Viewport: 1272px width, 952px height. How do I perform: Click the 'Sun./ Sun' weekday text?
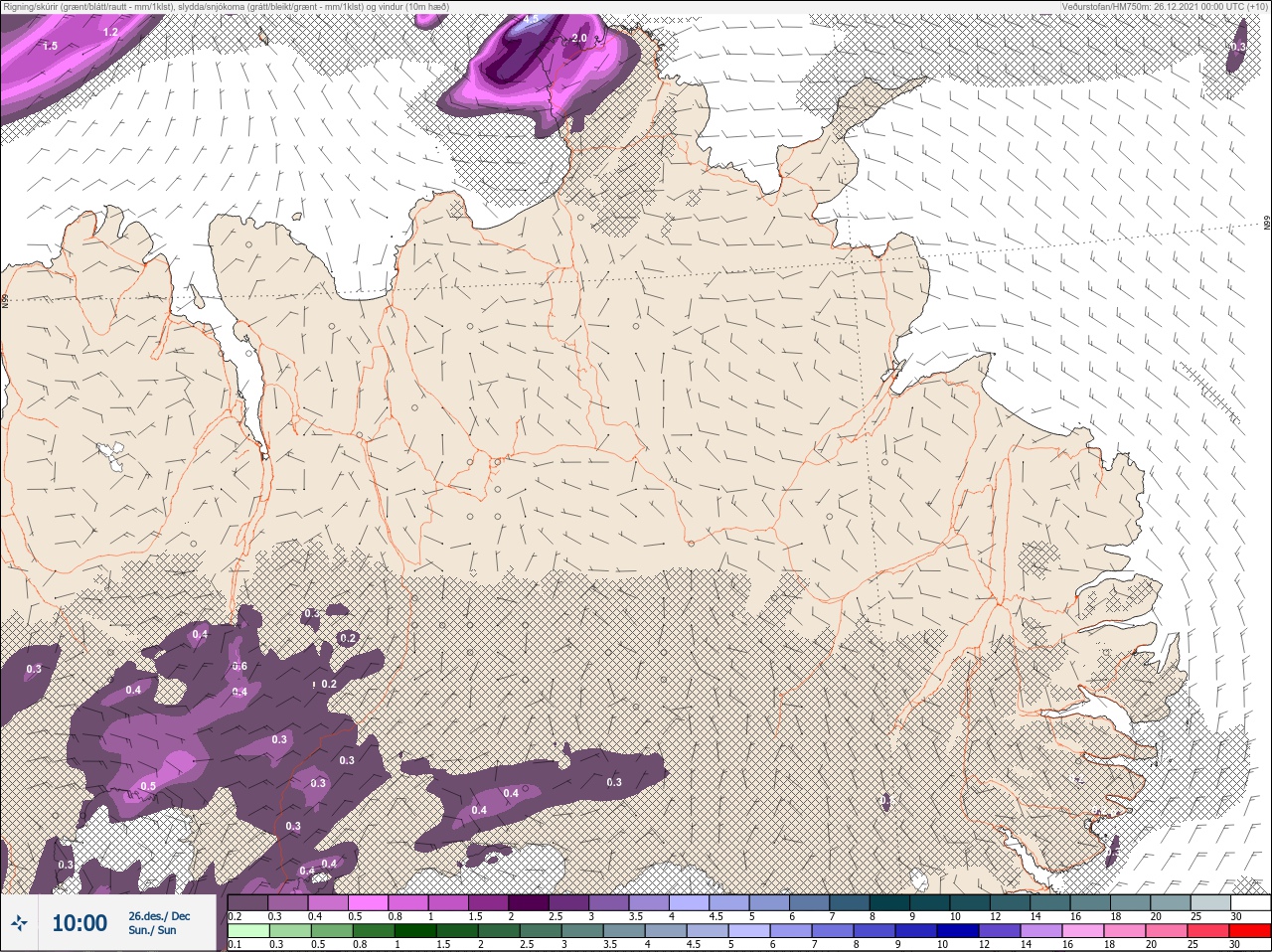pos(153,930)
